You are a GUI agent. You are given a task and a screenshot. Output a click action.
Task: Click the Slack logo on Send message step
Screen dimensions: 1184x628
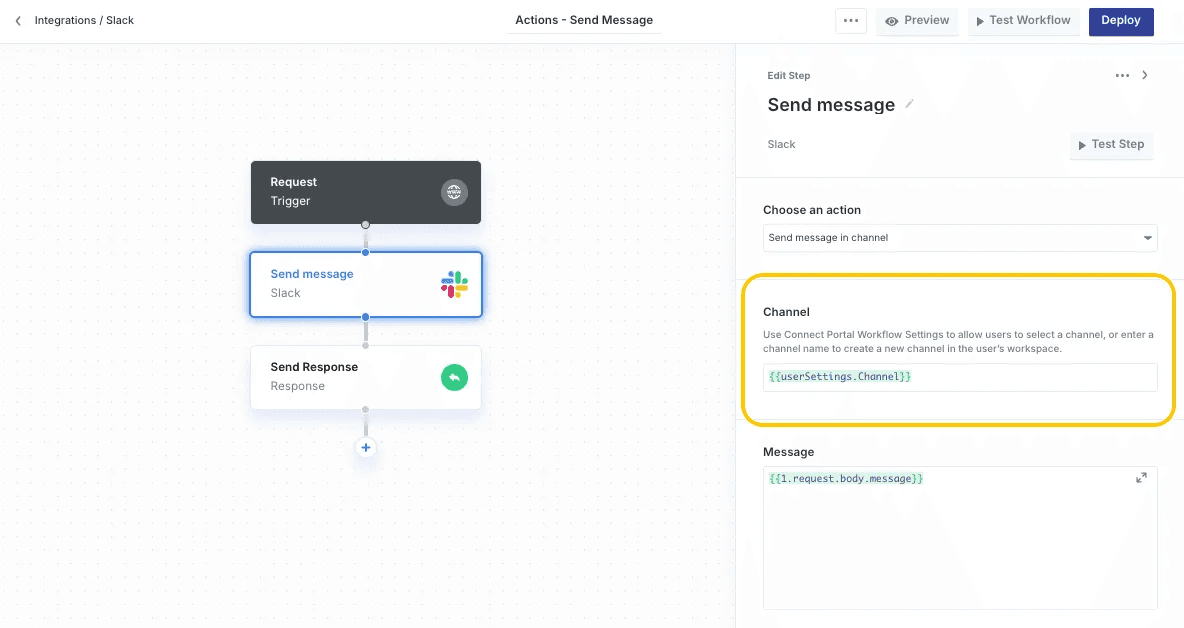pos(454,284)
